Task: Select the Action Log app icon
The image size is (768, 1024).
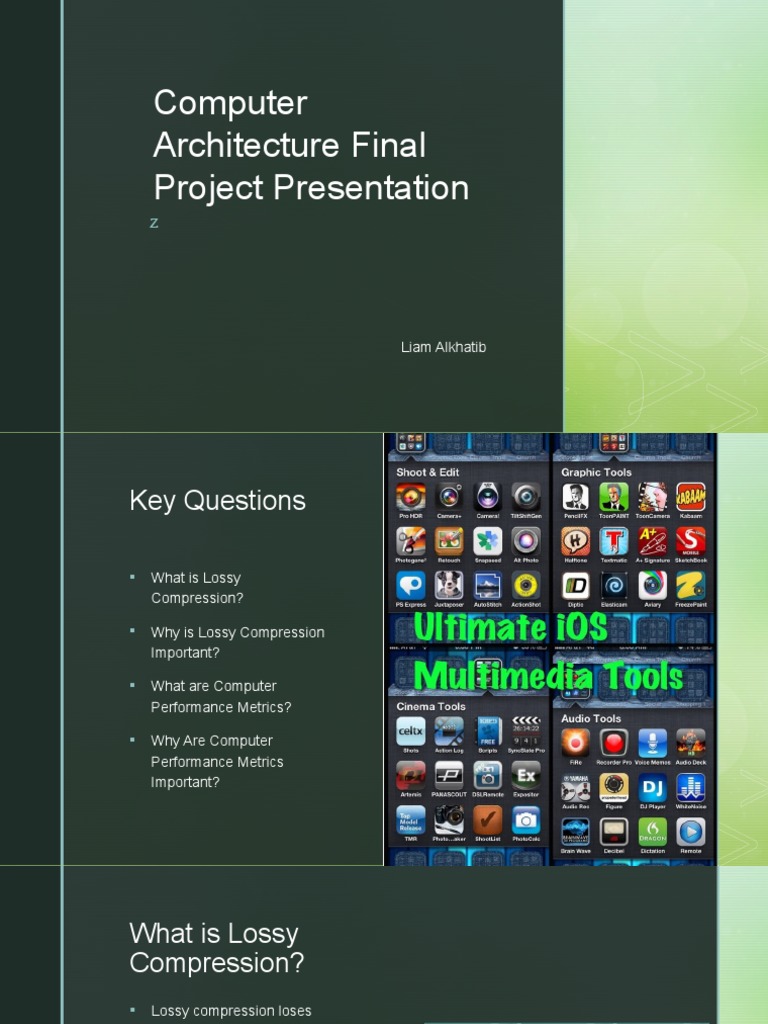Action: (449, 731)
